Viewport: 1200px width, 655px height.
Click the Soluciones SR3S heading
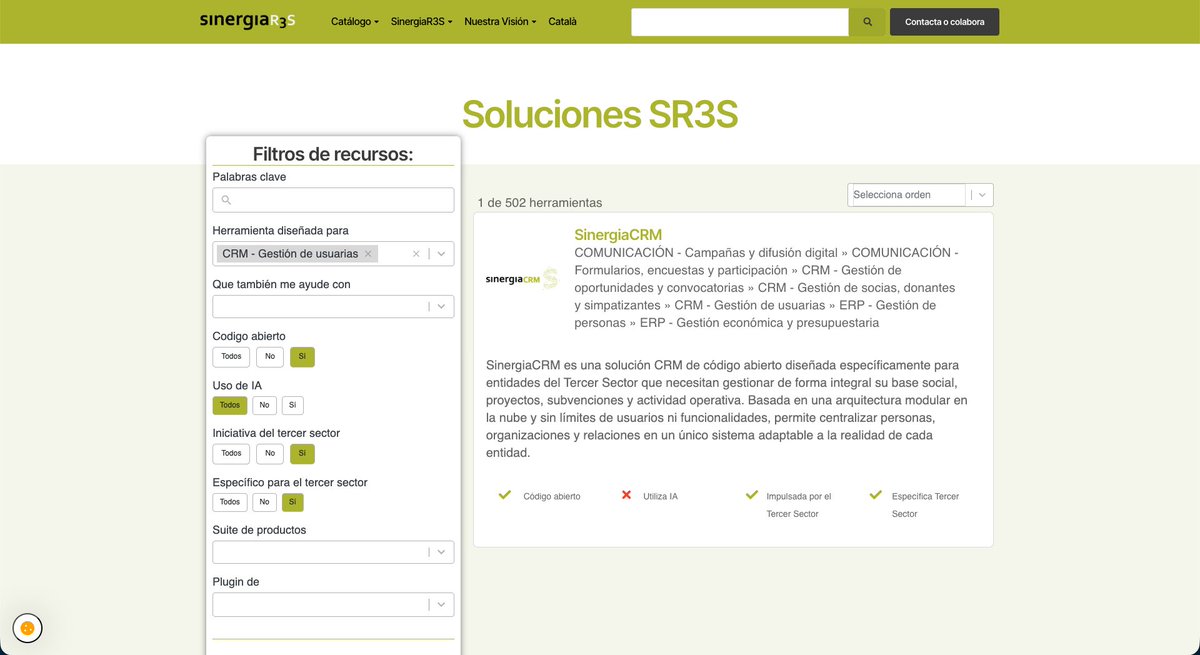(600, 115)
